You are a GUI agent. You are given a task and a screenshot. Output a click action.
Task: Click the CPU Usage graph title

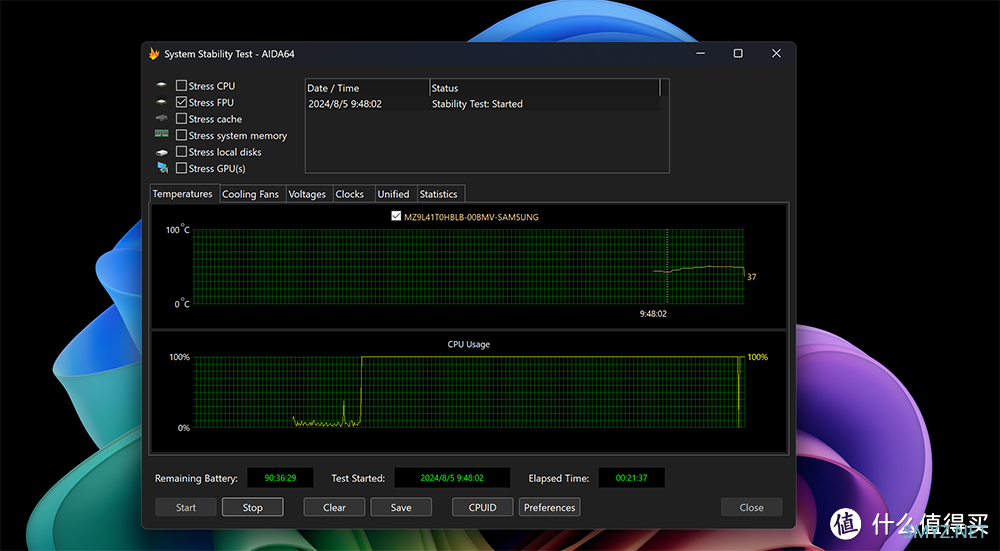point(469,344)
